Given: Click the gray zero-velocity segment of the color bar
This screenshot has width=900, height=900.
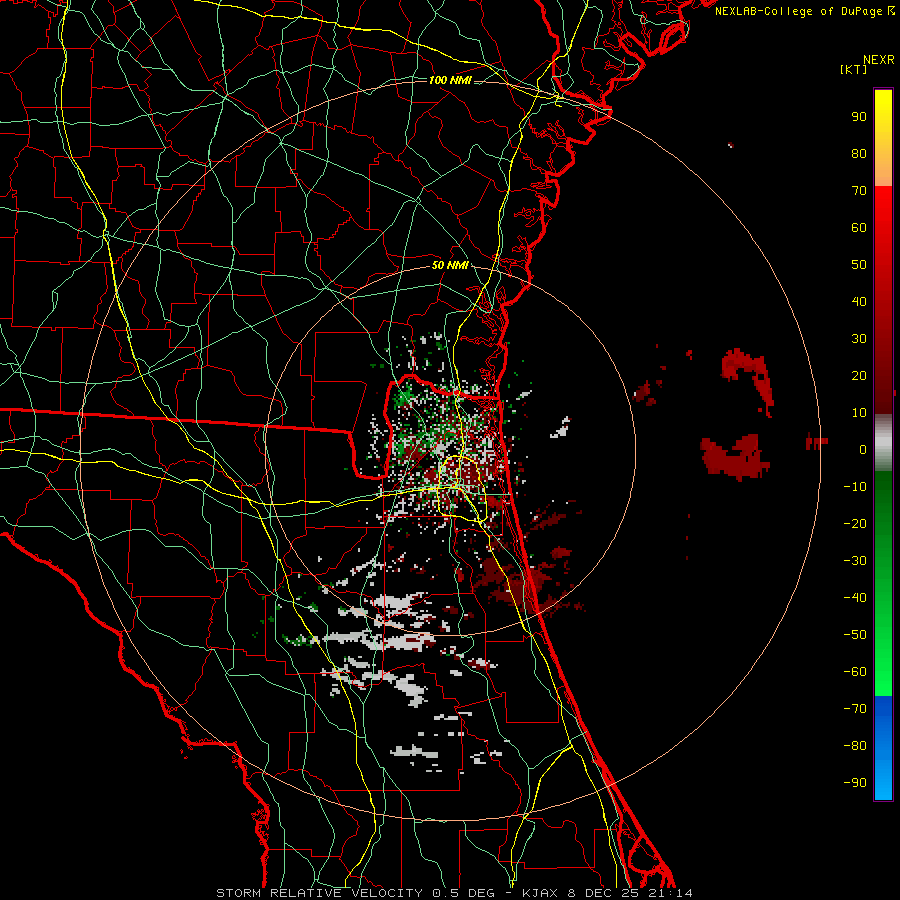Looking at the screenshot, I should (883, 443).
